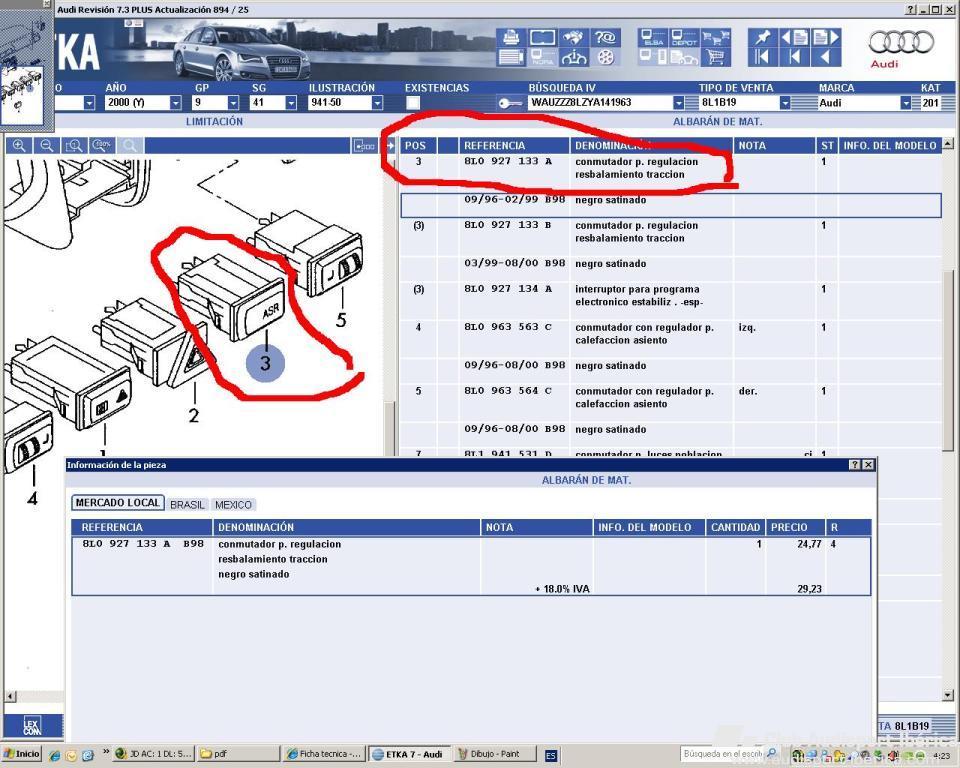960x768 pixels.
Task: Select part number 8L0 963 564 C
Action: [508, 391]
